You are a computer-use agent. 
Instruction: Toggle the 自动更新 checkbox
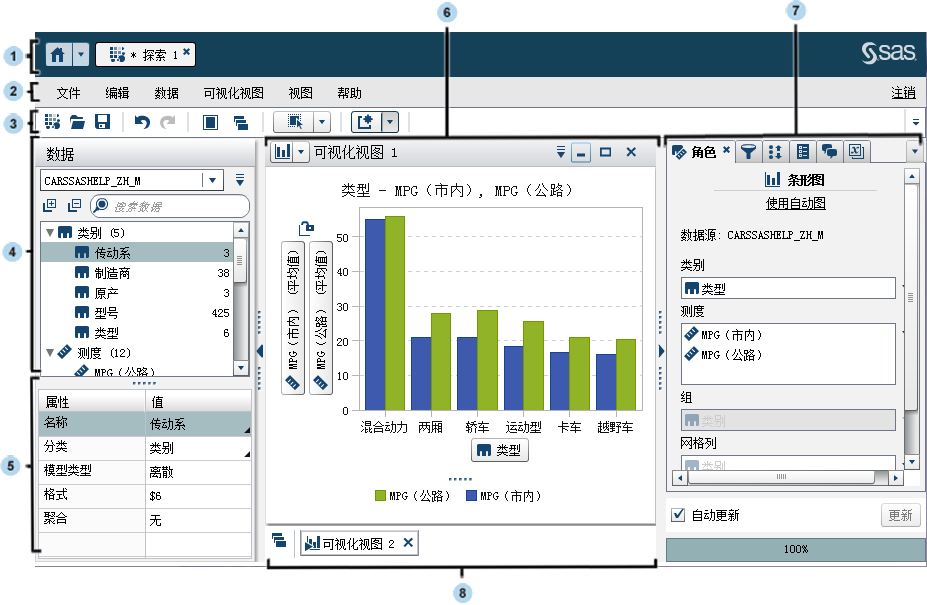tap(679, 515)
